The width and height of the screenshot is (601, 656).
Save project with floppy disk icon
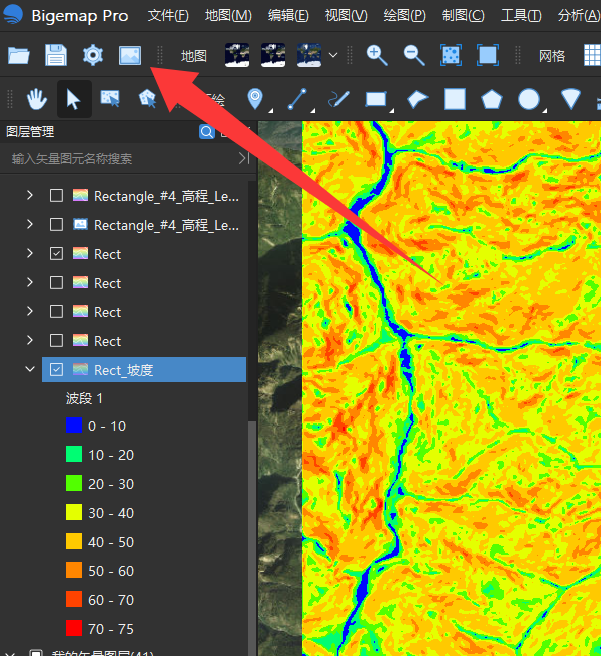click(56, 55)
